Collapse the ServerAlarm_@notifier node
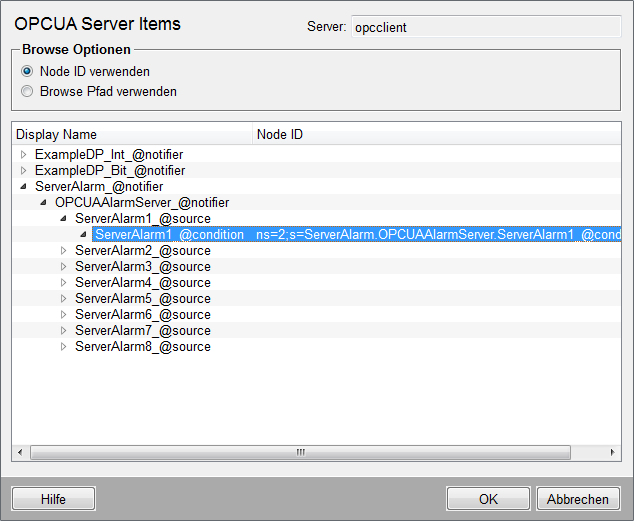 23,186
